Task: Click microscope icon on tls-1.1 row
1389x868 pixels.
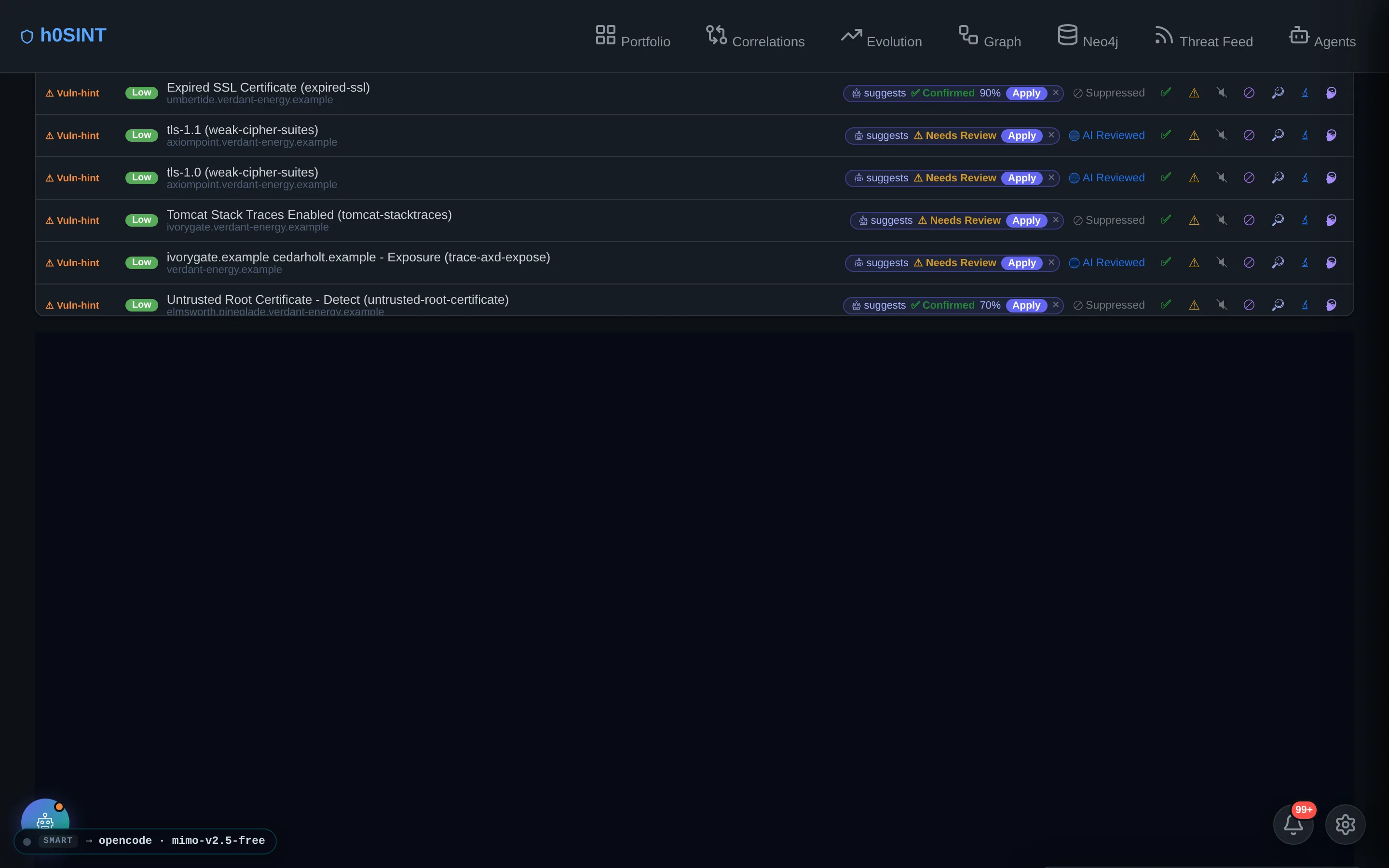Action: [x=1305, y=135]
